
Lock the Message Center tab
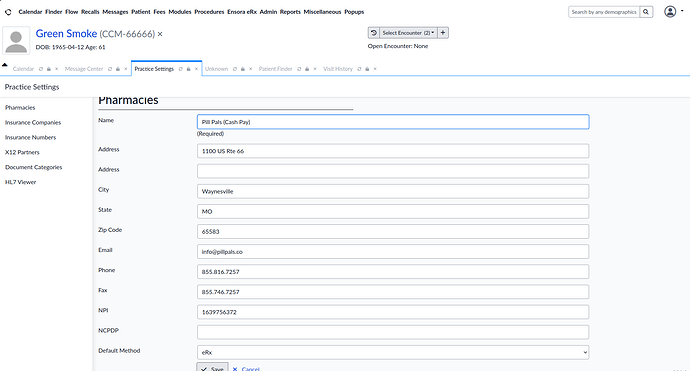(118, 69)
